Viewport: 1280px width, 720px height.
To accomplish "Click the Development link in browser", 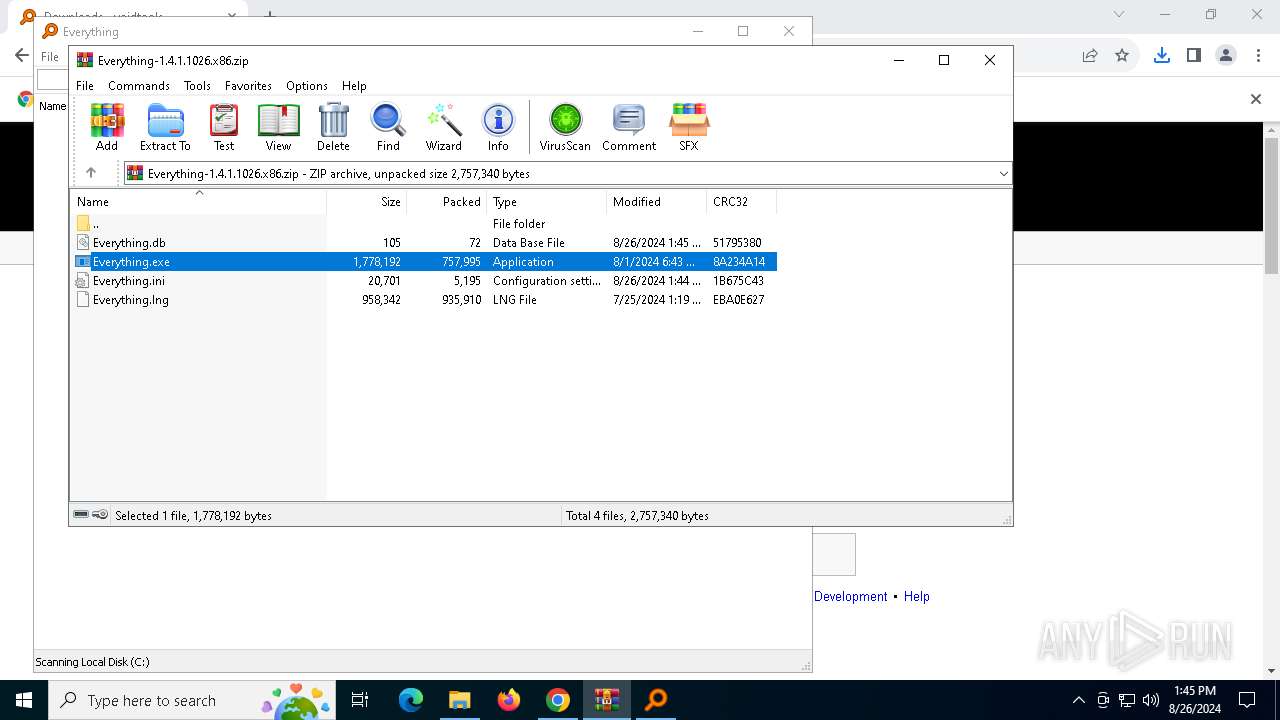I will pos(851,596).
